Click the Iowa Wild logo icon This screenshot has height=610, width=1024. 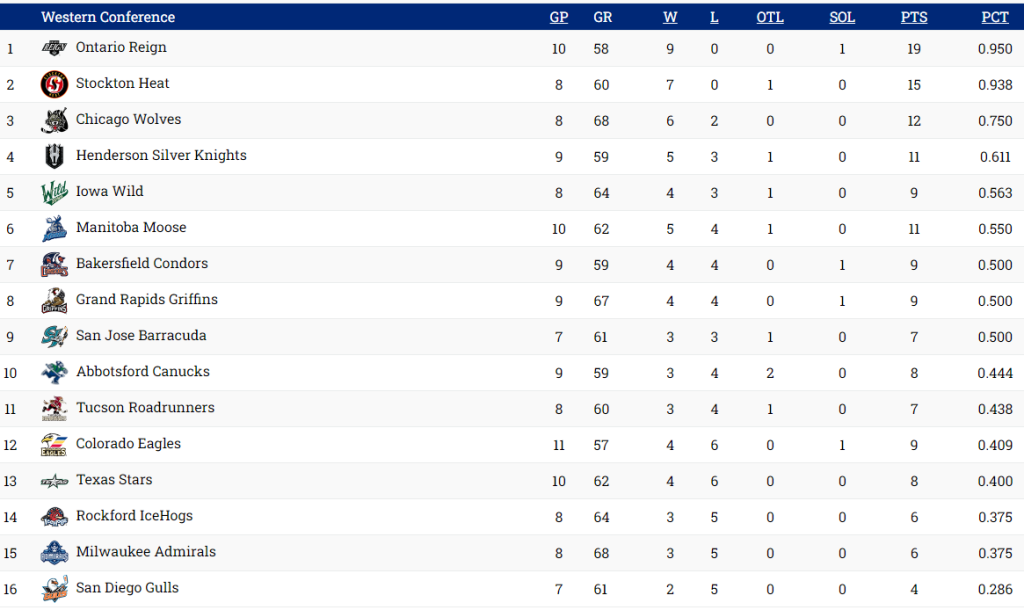pyautogui.click(x=54, y=193)
